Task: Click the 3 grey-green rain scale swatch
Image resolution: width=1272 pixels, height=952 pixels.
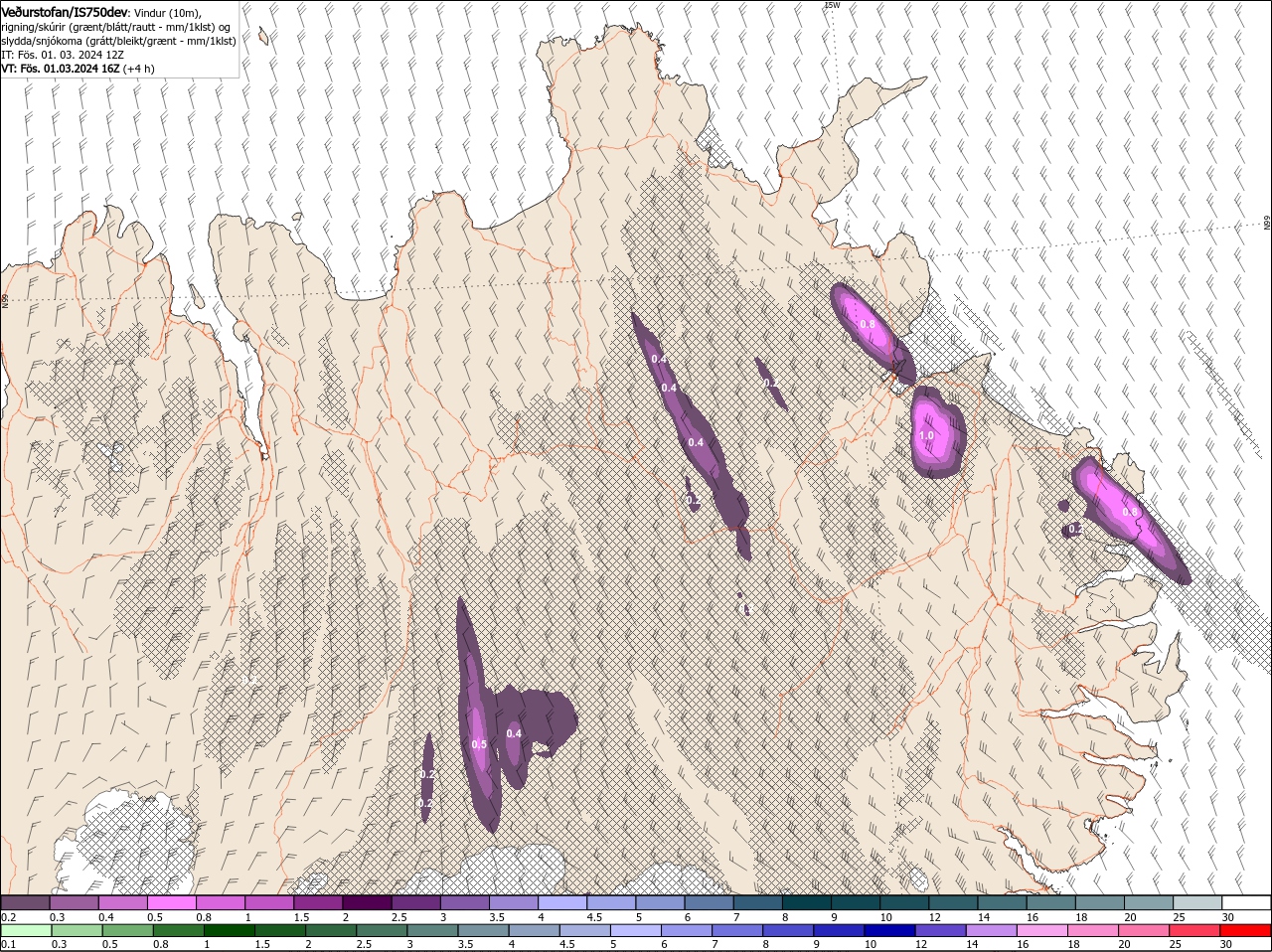Action: (x=433, y=930)
